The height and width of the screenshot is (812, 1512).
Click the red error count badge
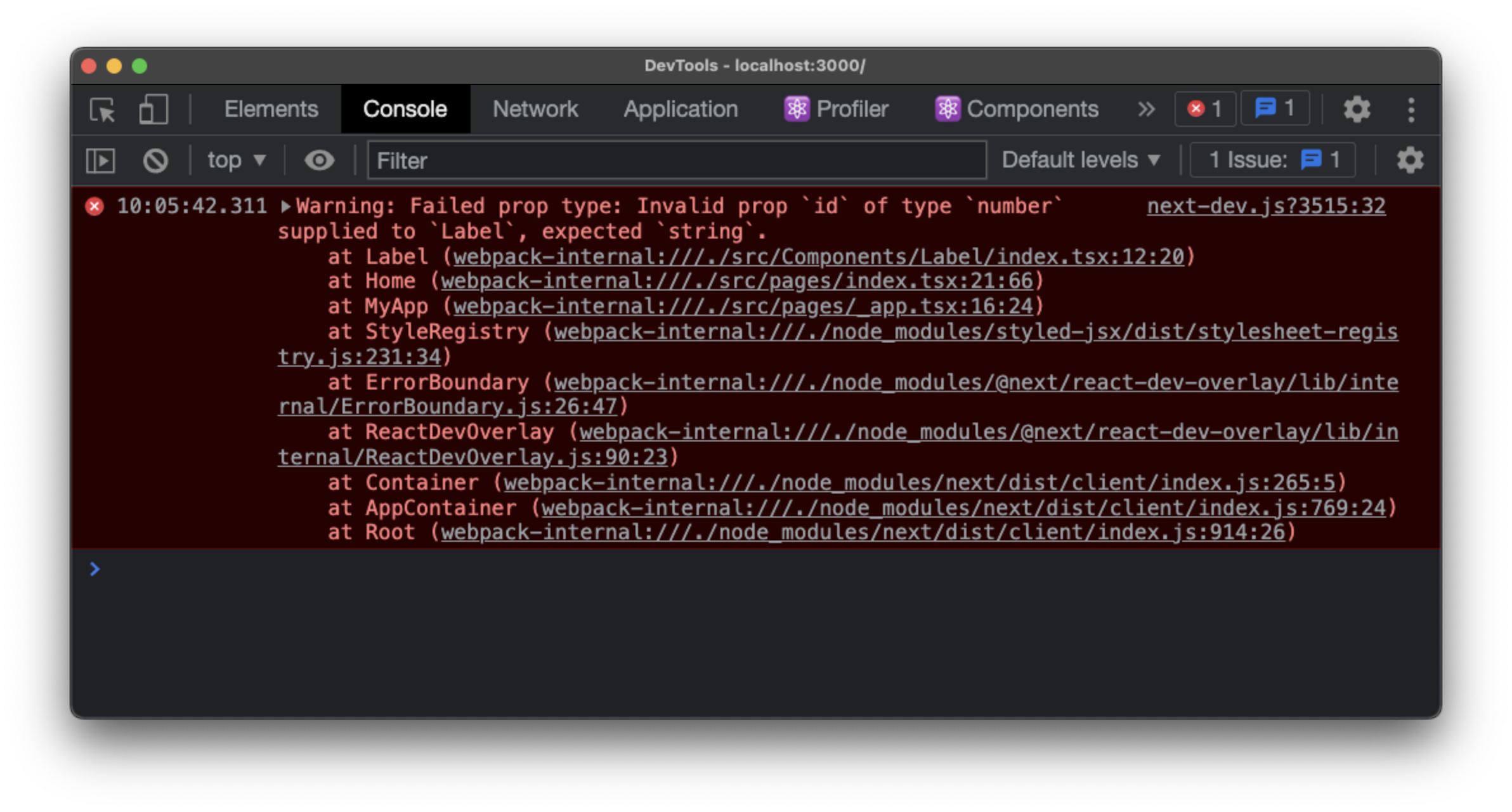coord(1204,109)
